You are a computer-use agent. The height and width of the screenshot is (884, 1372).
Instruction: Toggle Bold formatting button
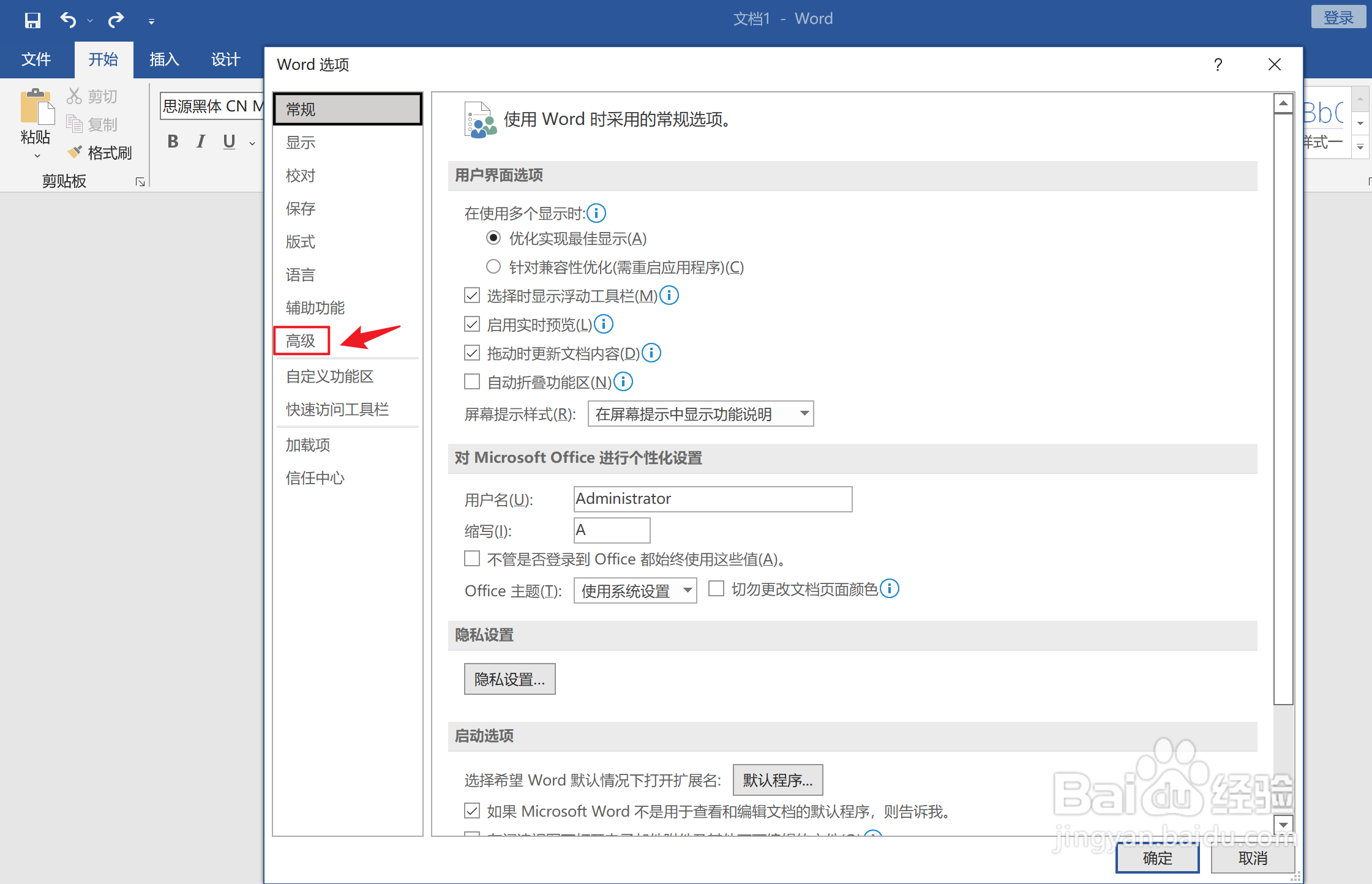173,141
